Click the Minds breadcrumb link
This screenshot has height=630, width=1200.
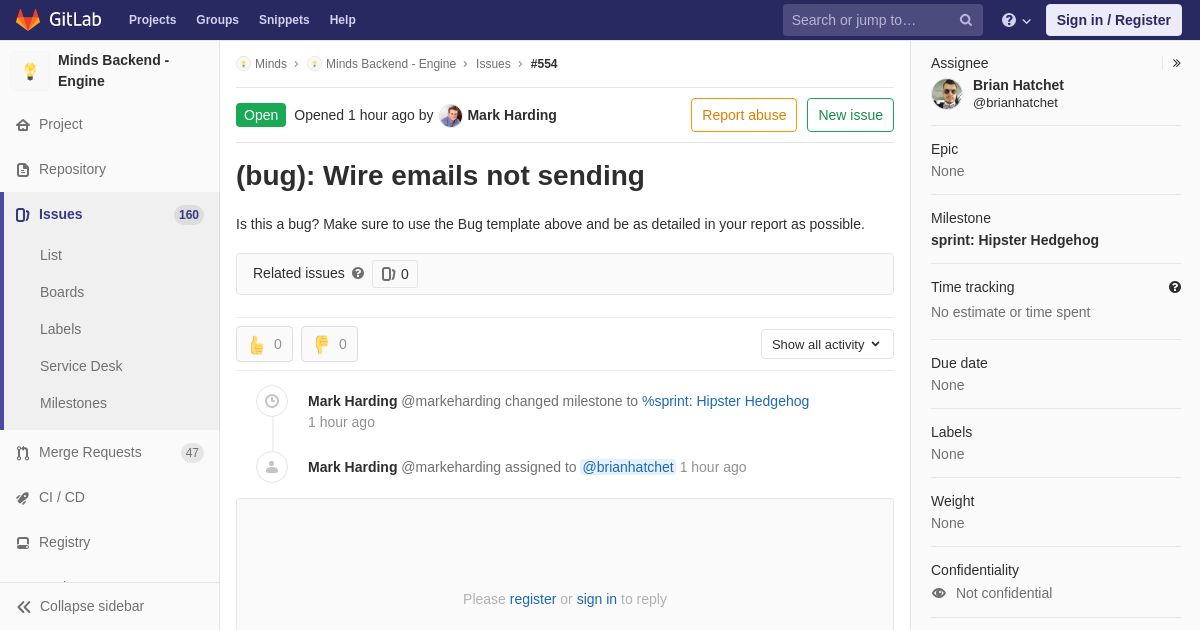pos(271,64)
